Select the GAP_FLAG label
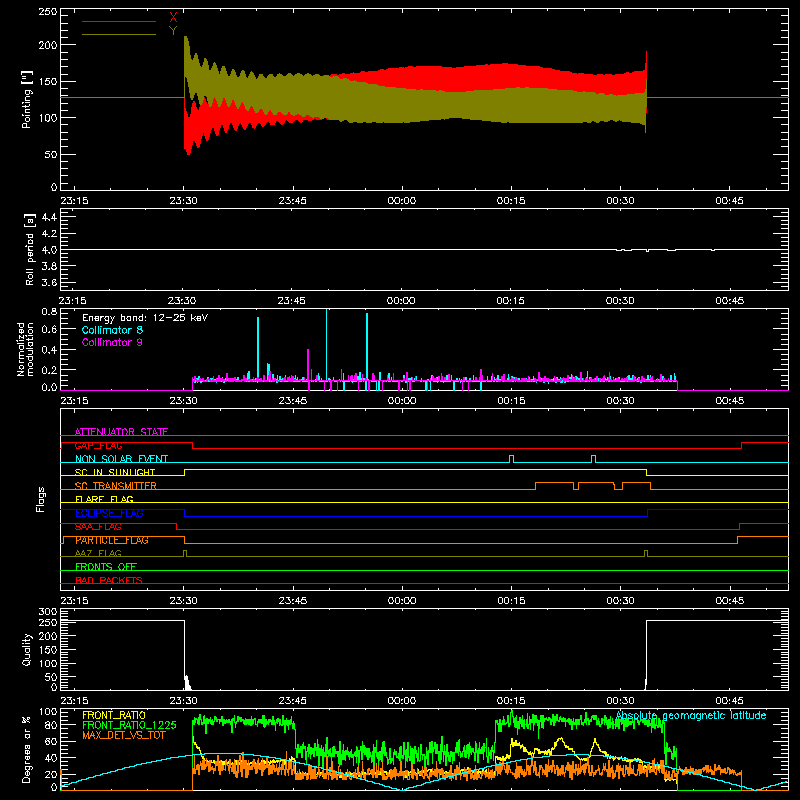 coord(98,445)
